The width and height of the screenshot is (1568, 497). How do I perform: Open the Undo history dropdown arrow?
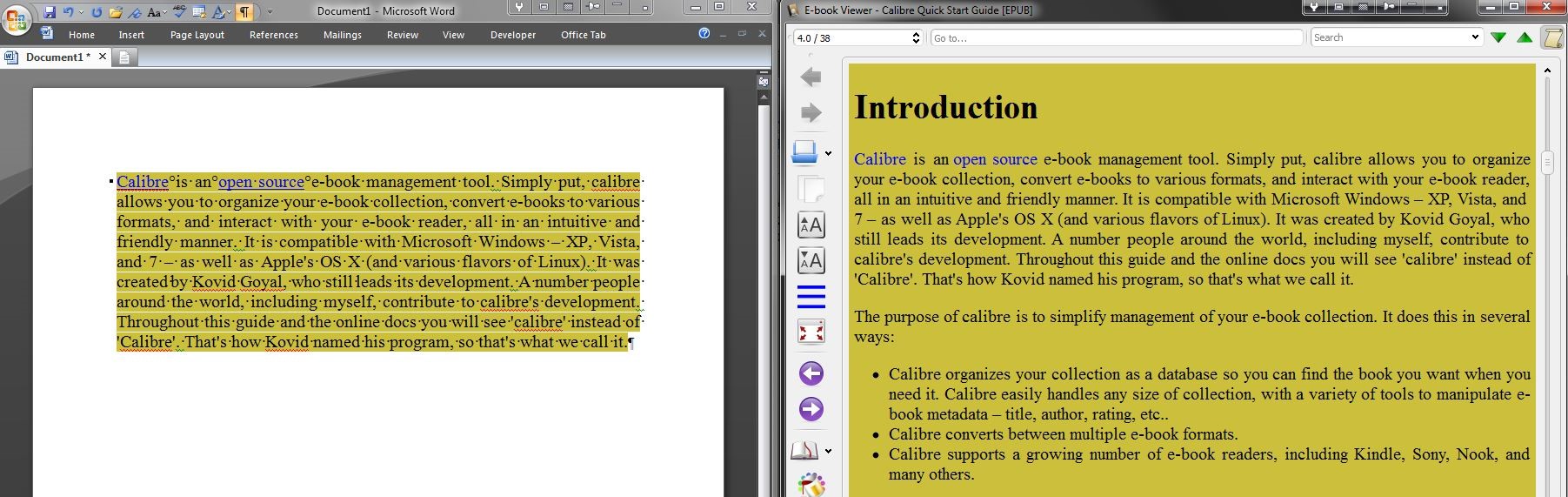click(x=81, y=12)
